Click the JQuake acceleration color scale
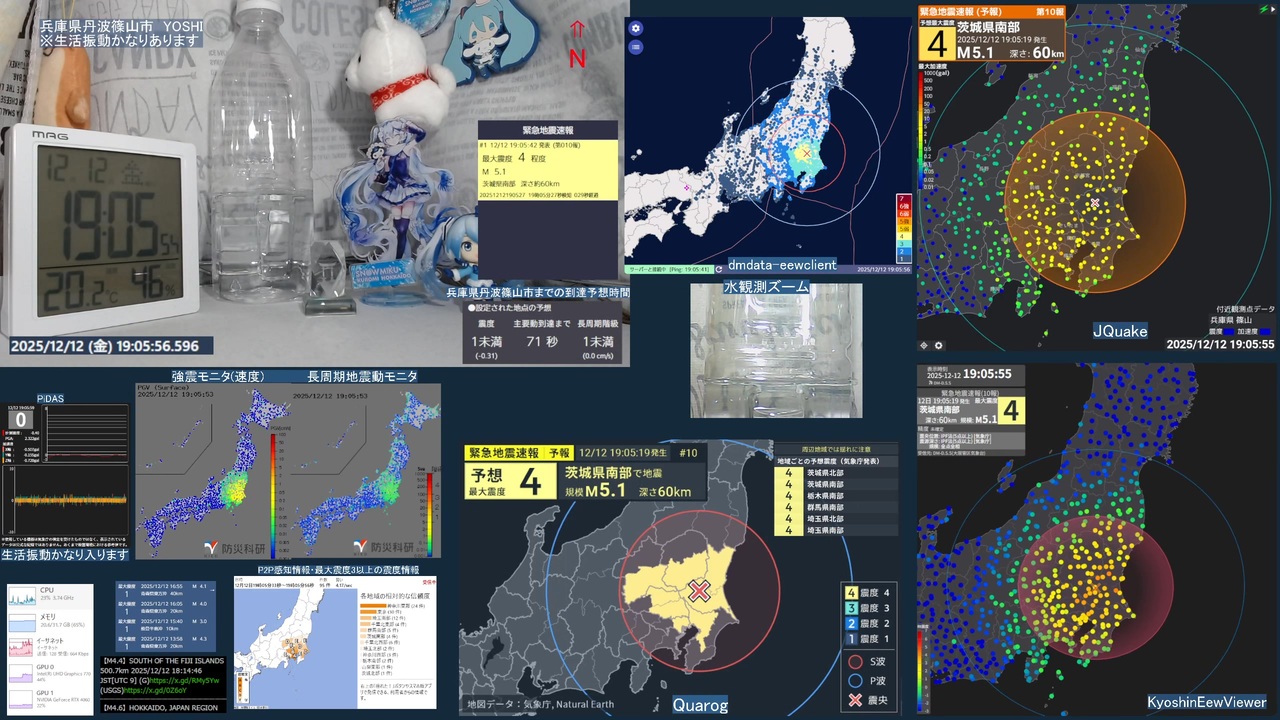The width and height of the screenshot is (1280, 720). 921,130
